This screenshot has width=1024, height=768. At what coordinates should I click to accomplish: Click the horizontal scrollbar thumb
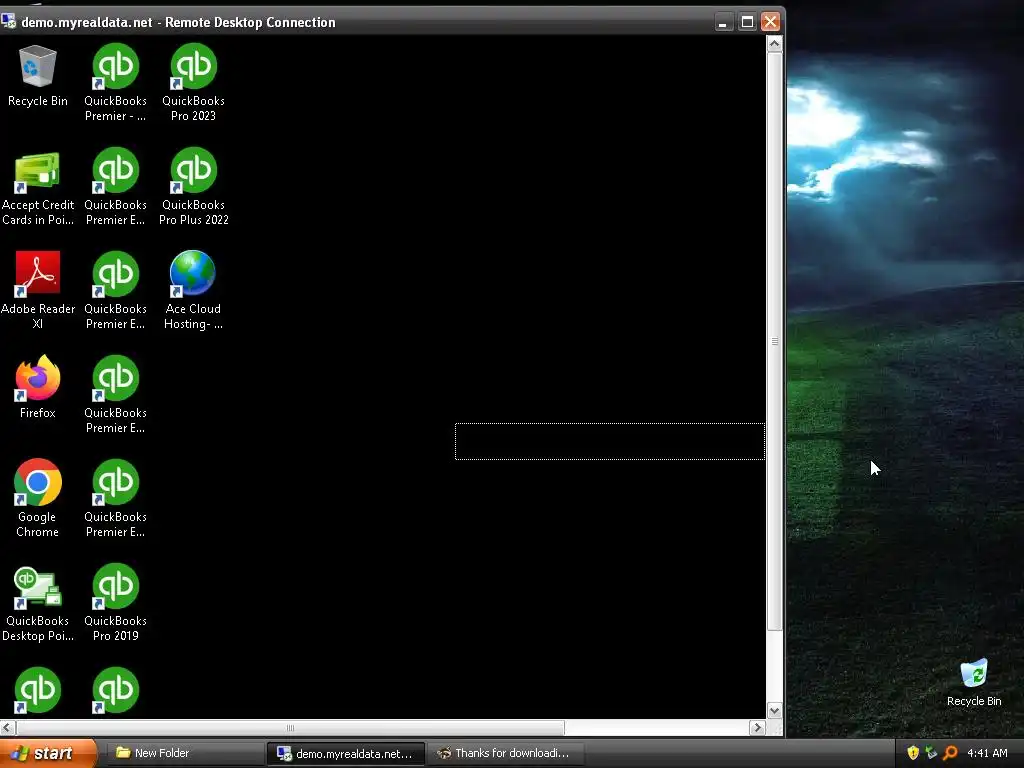291,728
